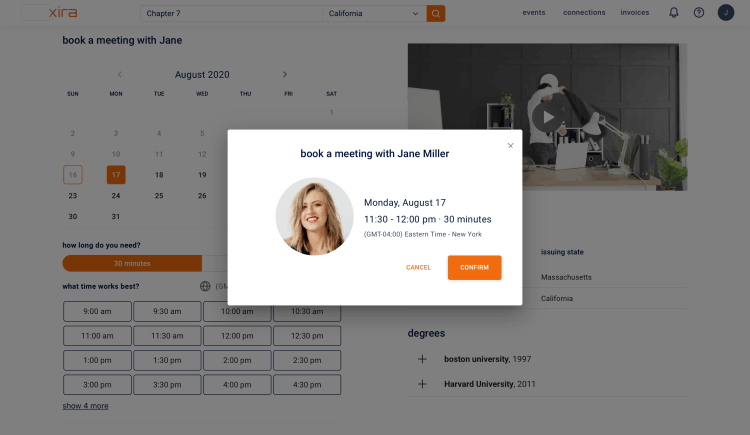The image size is (750, 435).
Task: Click the timezone globe icon
Action: click(x=205, y=286)
